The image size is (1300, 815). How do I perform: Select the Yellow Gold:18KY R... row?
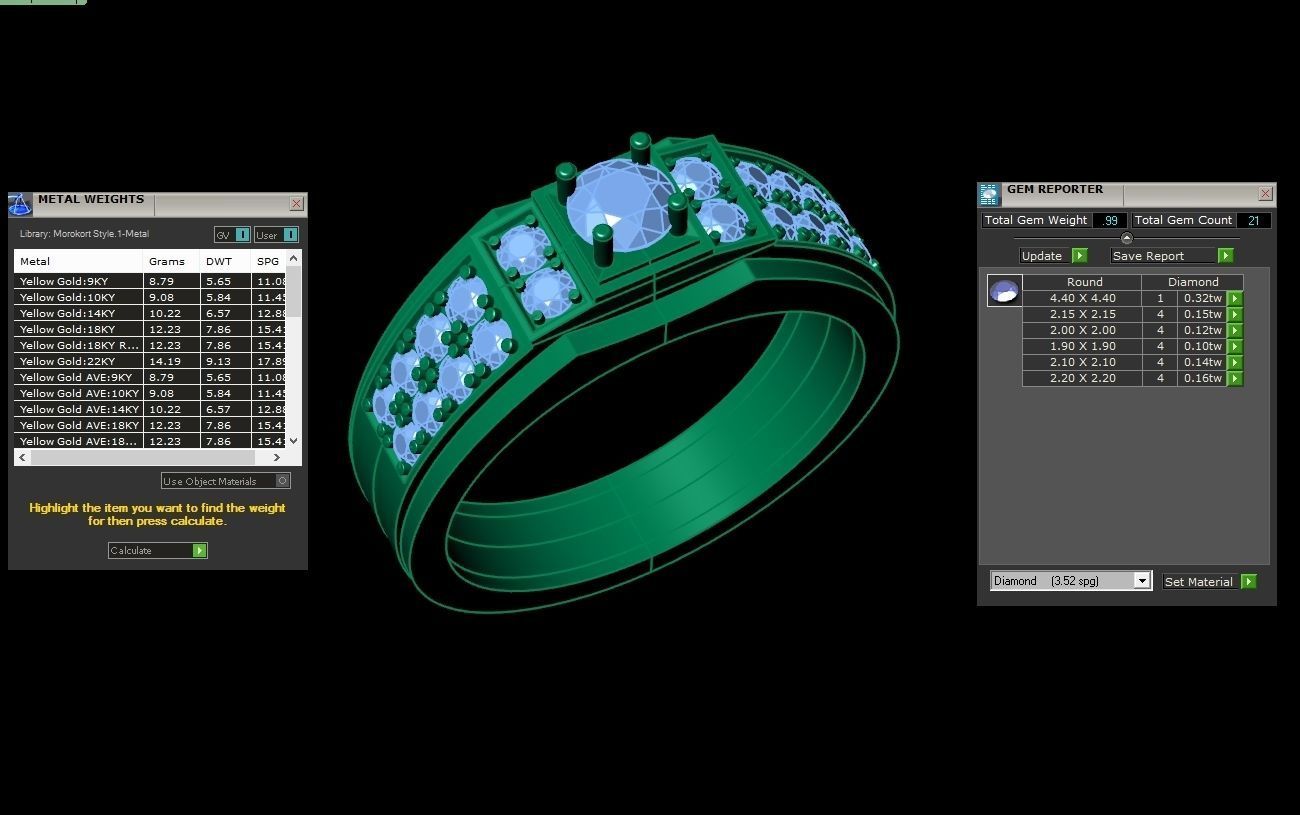point(150,345)
